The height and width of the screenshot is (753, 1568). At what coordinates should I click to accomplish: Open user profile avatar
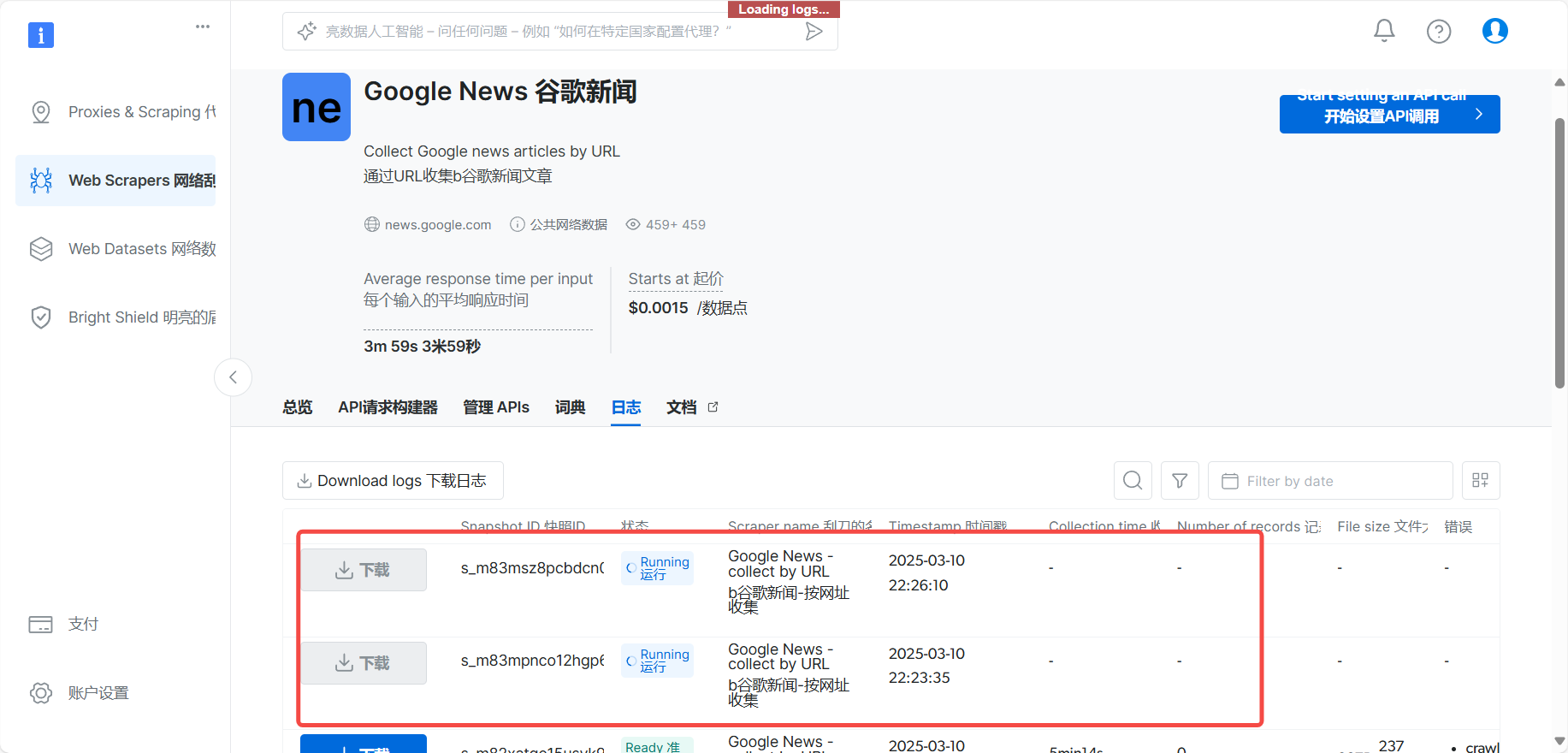[1494, 31]
